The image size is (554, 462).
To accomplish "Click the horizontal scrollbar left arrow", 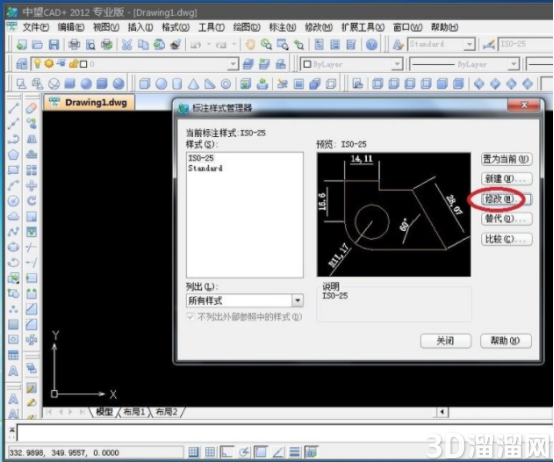I will pyautogui.click(x=442, y=412).
